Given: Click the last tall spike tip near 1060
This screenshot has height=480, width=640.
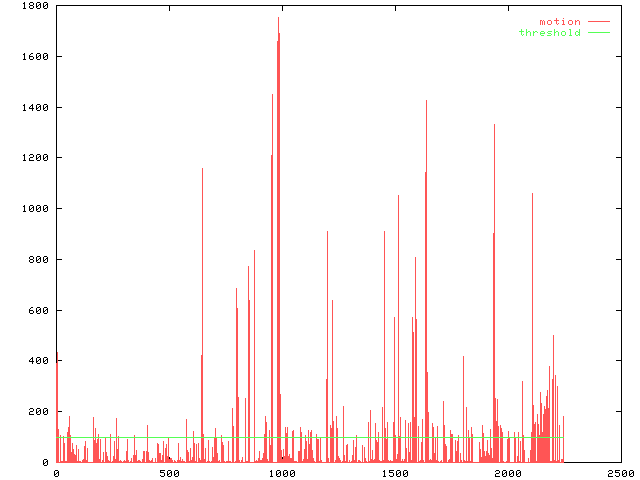Looking at the screenshot, I should click(532, 194).
